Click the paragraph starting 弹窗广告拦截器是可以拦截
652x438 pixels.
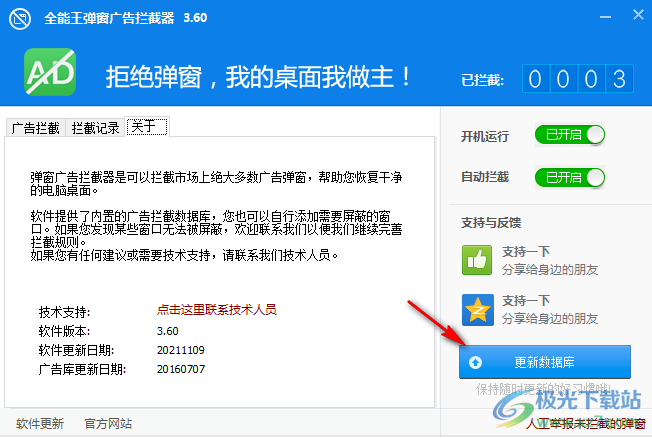[216, 183]
